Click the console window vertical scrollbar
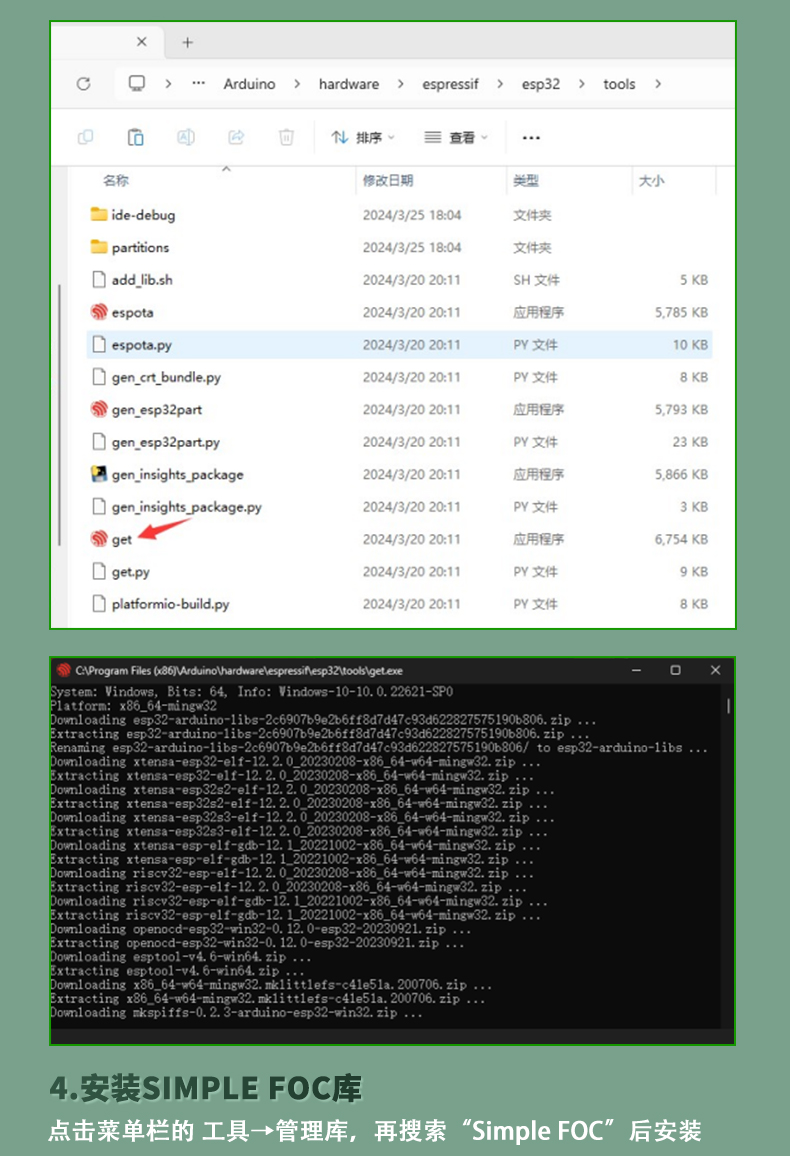This screenshot has width=790, height=1156. [x=728, y=708]
